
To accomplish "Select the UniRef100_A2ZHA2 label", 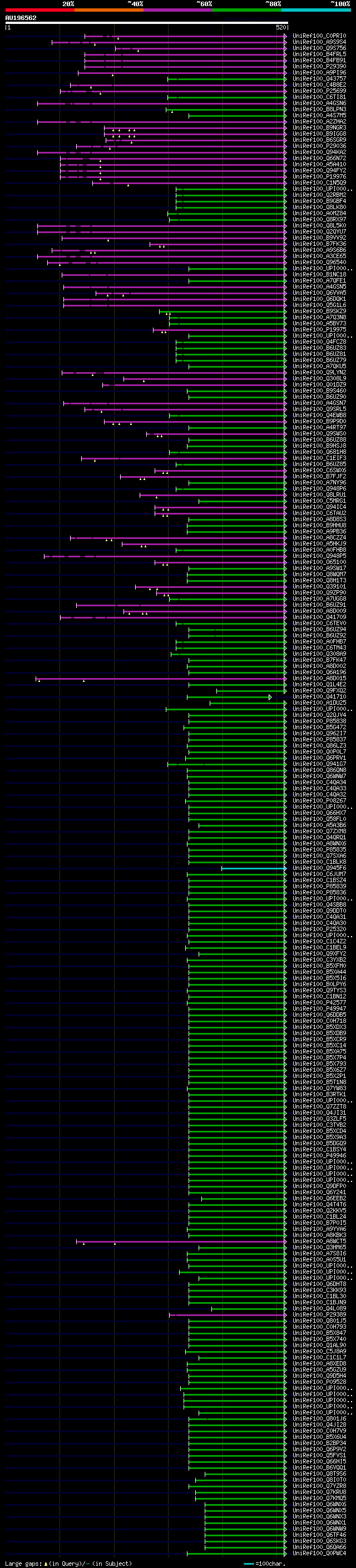I will point(319,122).
